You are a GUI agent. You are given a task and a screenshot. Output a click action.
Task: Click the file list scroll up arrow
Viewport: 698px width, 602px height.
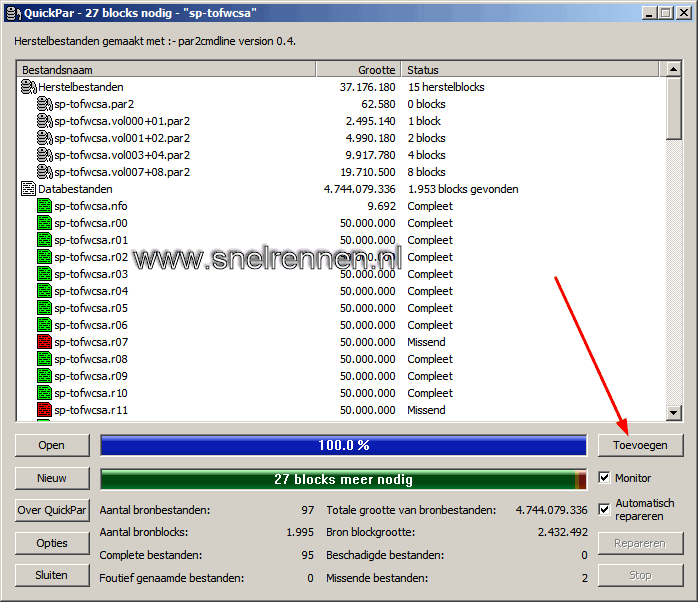coord(674,69)
